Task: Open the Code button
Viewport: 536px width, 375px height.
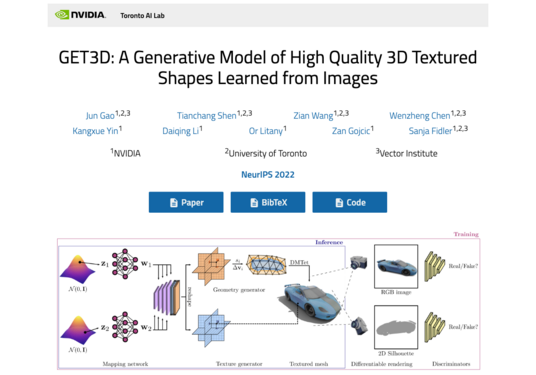Action: click(350, 202)
